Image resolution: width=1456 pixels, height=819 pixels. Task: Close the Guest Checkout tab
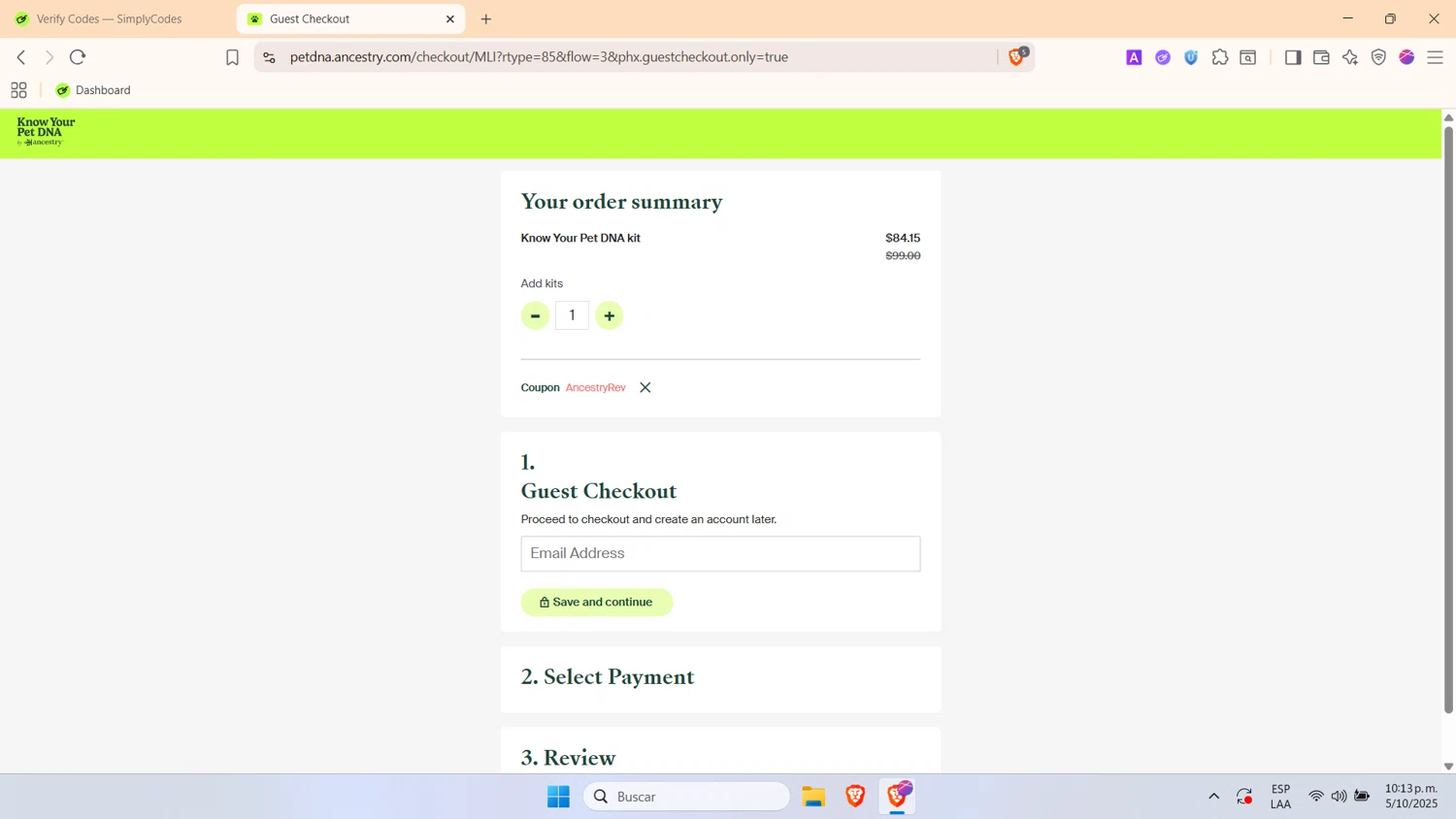(450, 18)
